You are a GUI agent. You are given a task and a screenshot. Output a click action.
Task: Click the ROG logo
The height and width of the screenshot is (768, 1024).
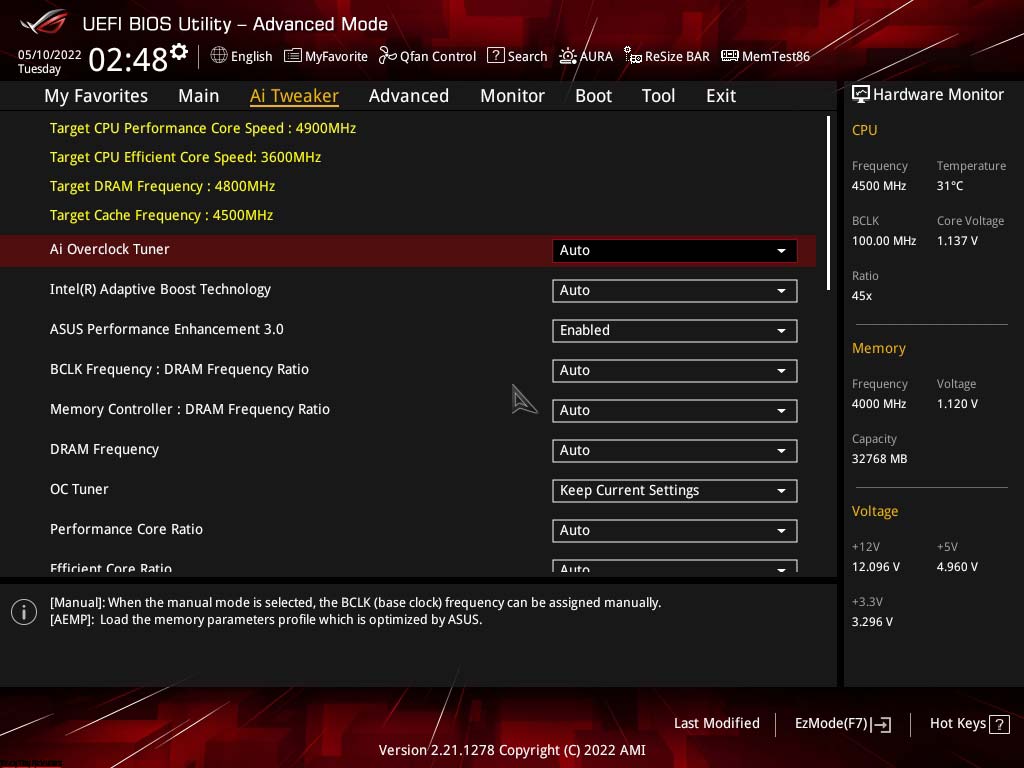44,23
